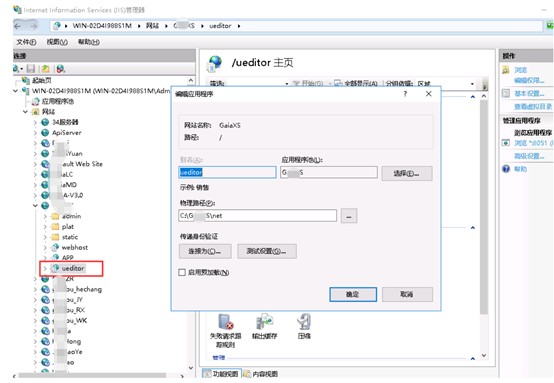Click the 物理路径 input field
The image size is (554, 383).
[258, 216]
